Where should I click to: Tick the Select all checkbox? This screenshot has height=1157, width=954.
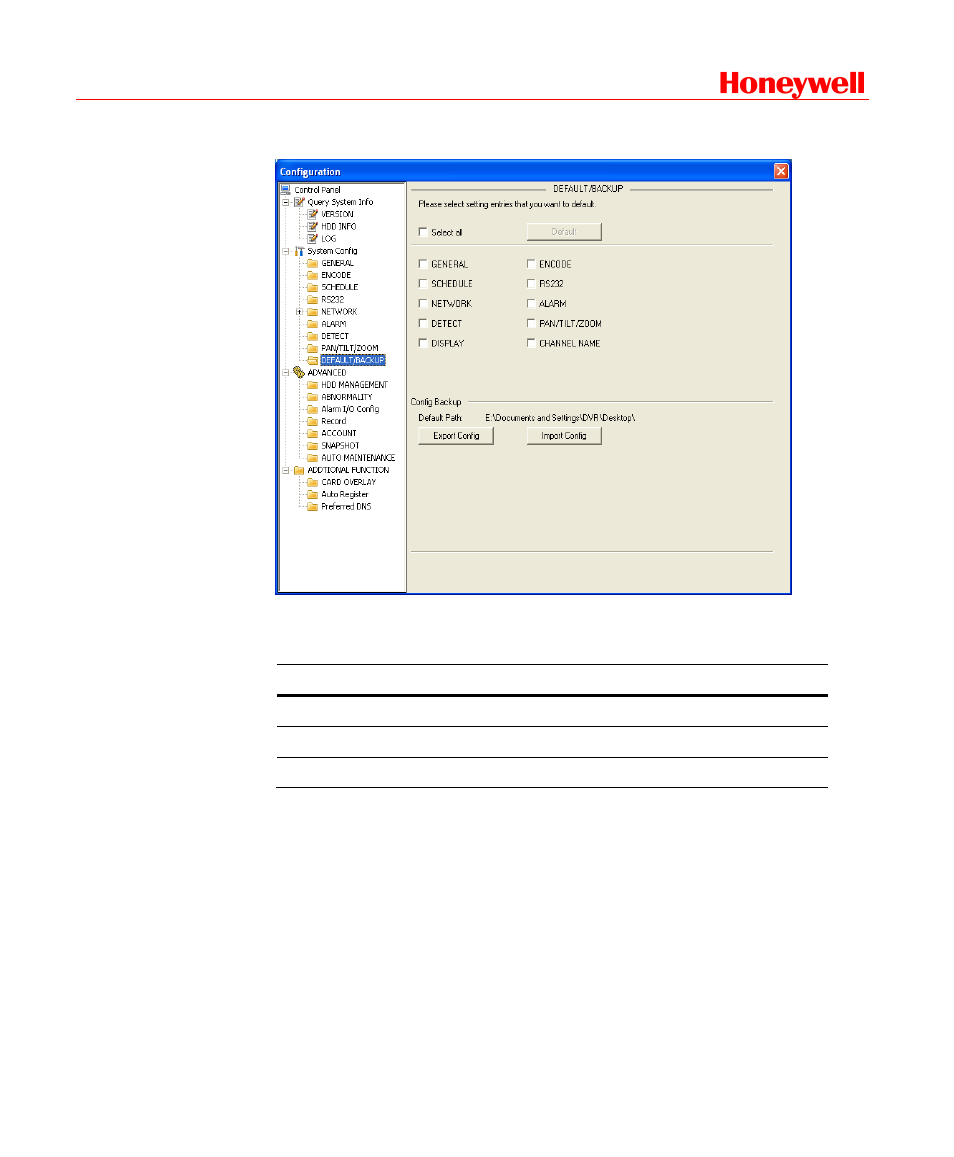pyautogui.click(x=423, y=232)
